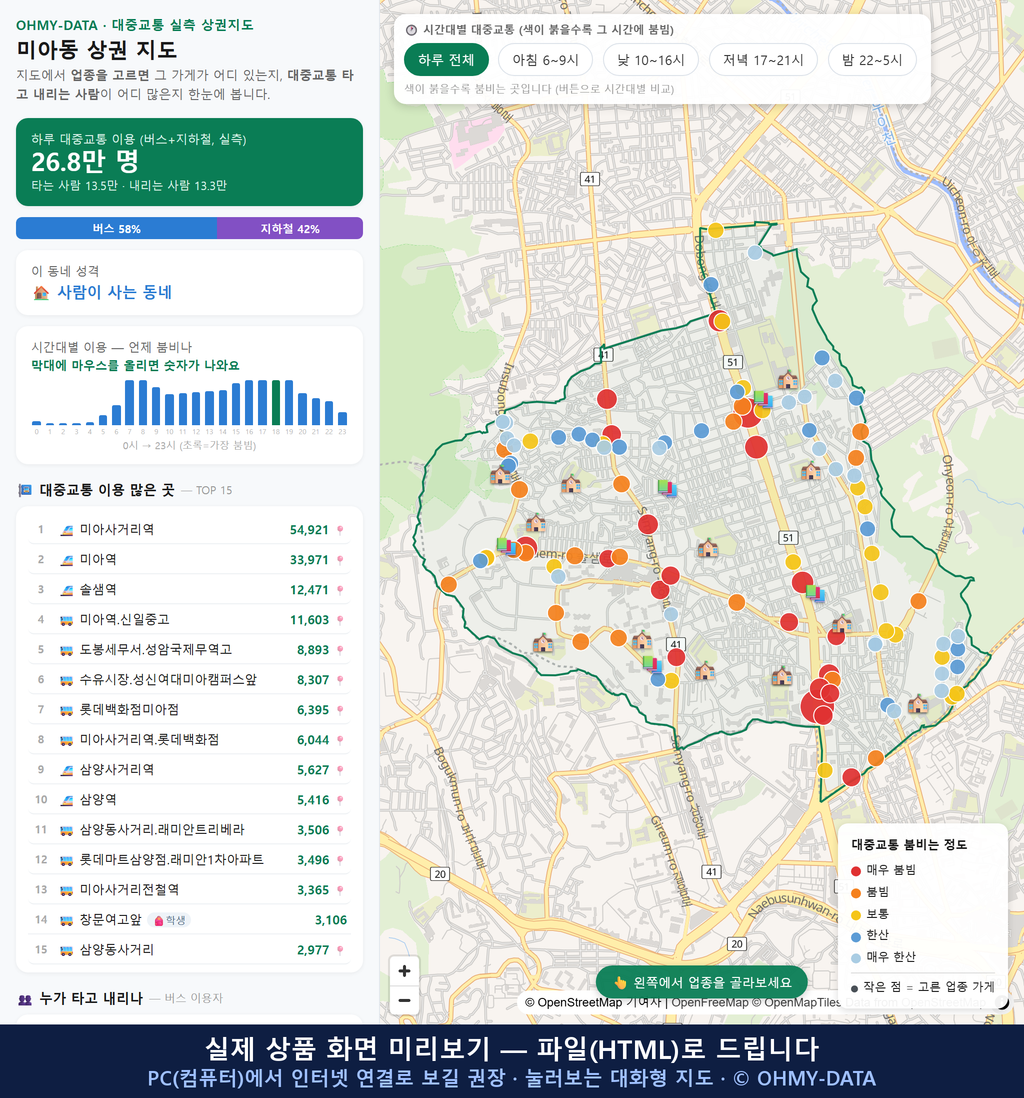1024x1098 pixels.
Task: Click the 33,971 ridership value
Action: (309, 560)
